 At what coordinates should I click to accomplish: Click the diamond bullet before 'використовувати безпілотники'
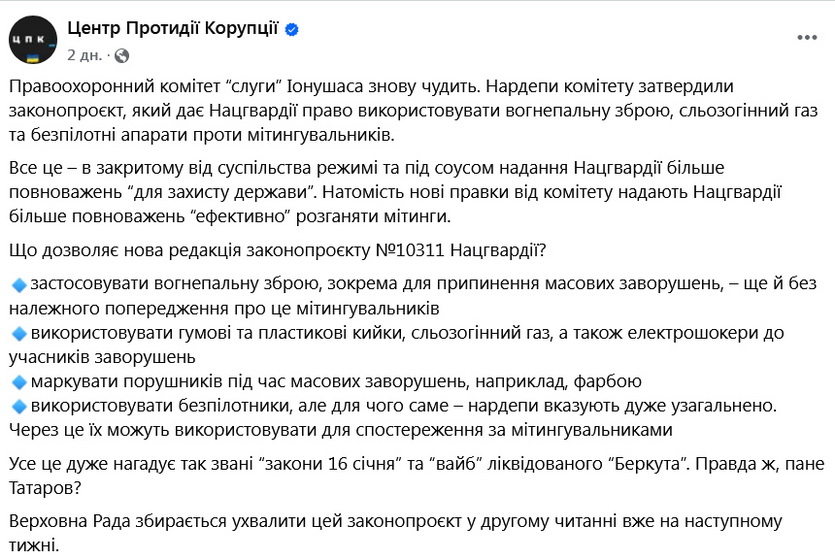tap(18, 407)
